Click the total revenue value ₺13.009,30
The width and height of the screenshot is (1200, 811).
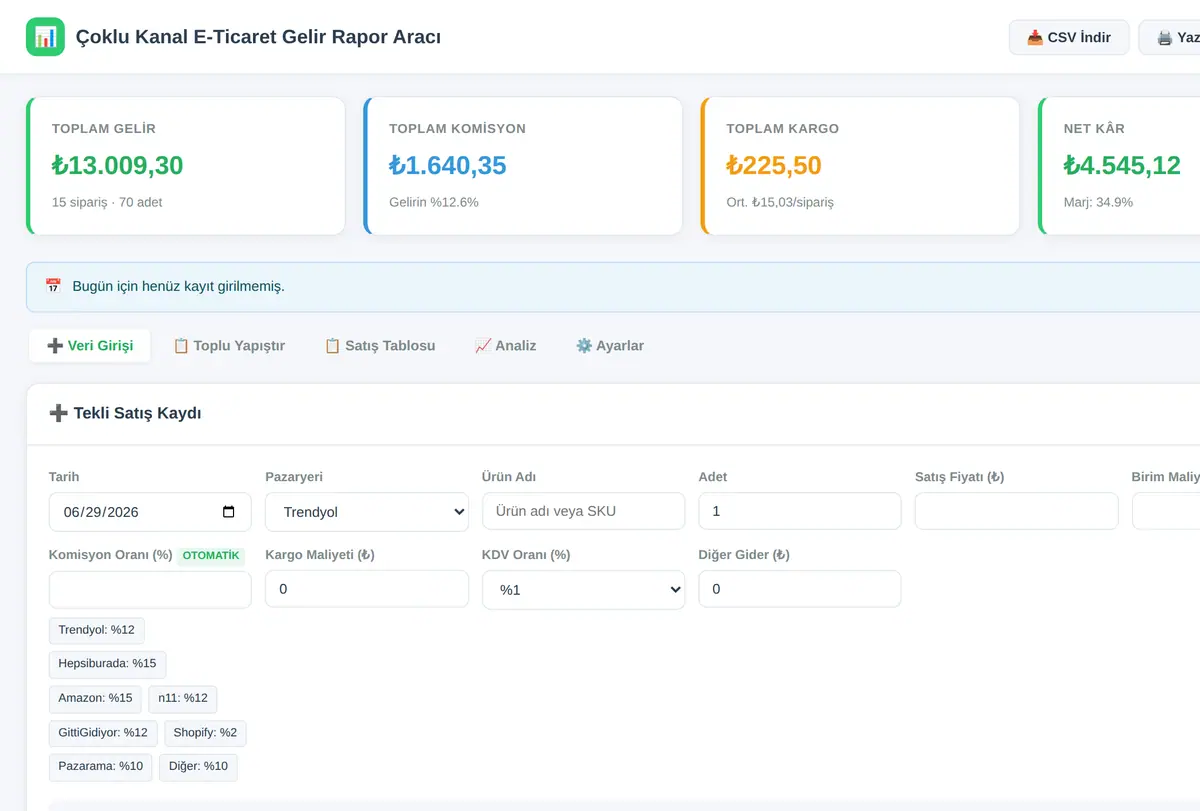(x=118, y=165)
